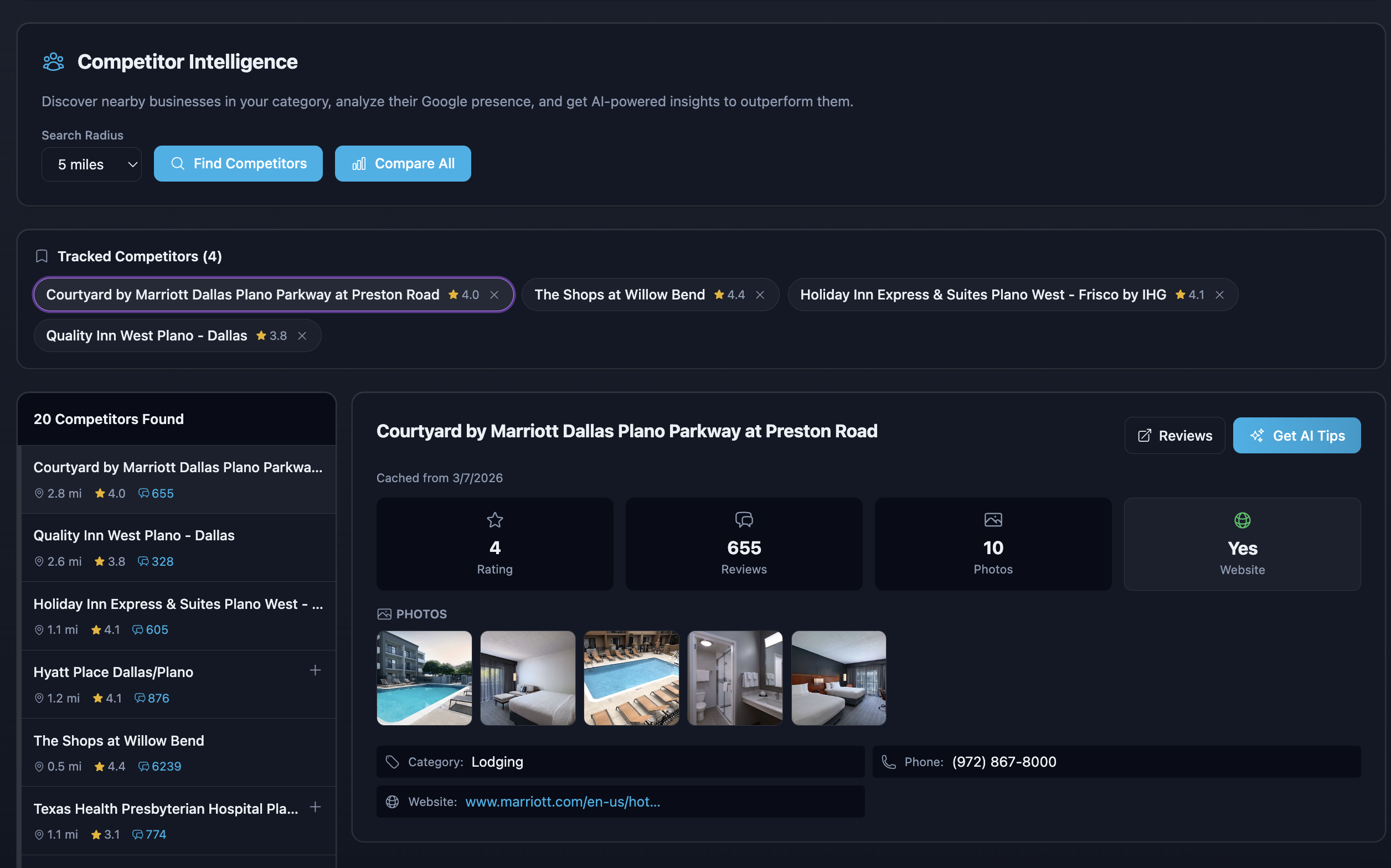Image resolution: width=1391 pixels, height=868 pixels.
Task: Click the Phone handset icon
Action: click(x=889, y=762)
